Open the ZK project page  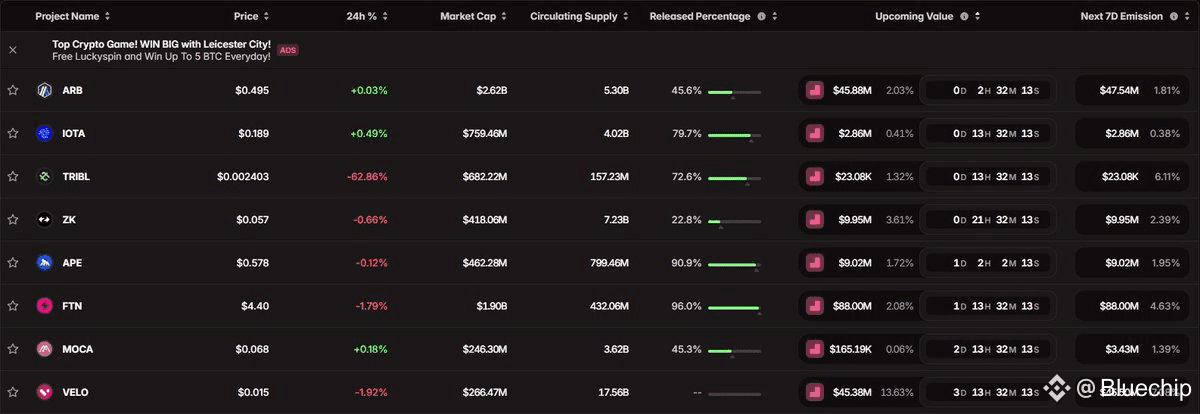pyautogui.click(x=68, y=219)
